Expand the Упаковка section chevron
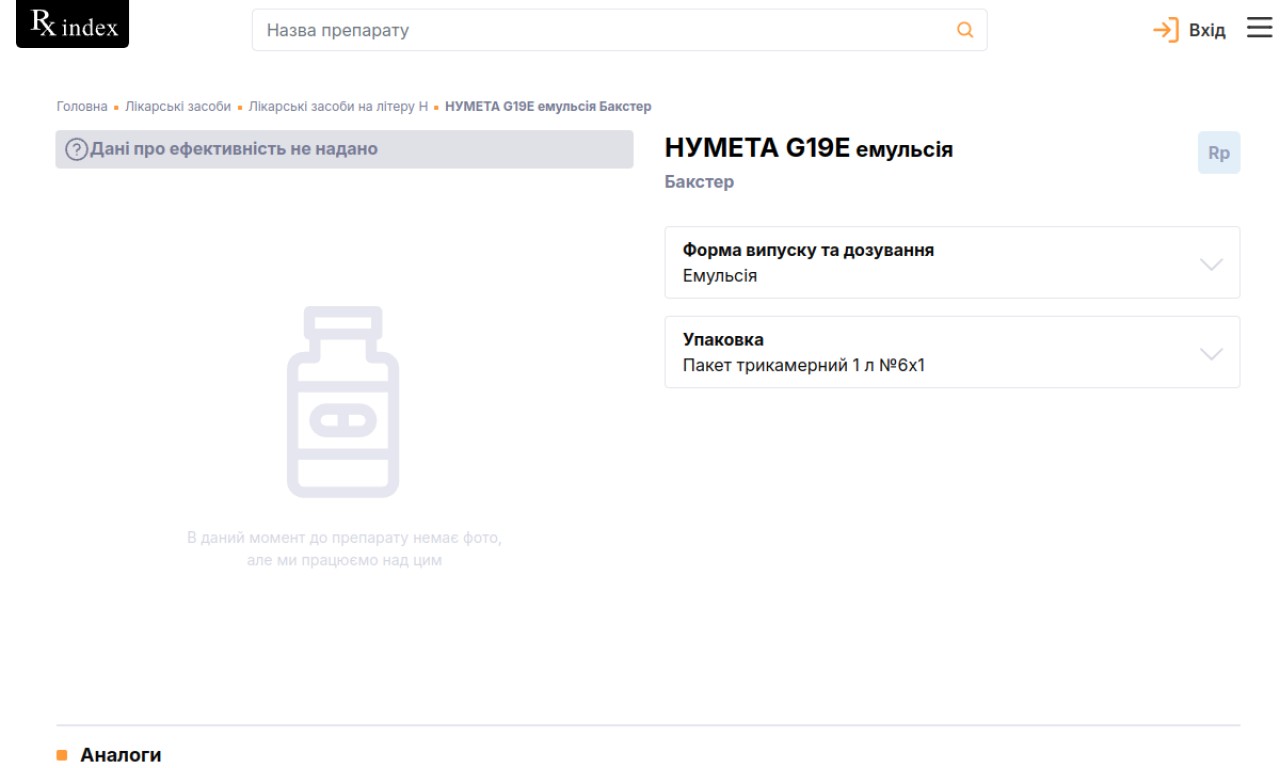 click(x=1211, y=353)
